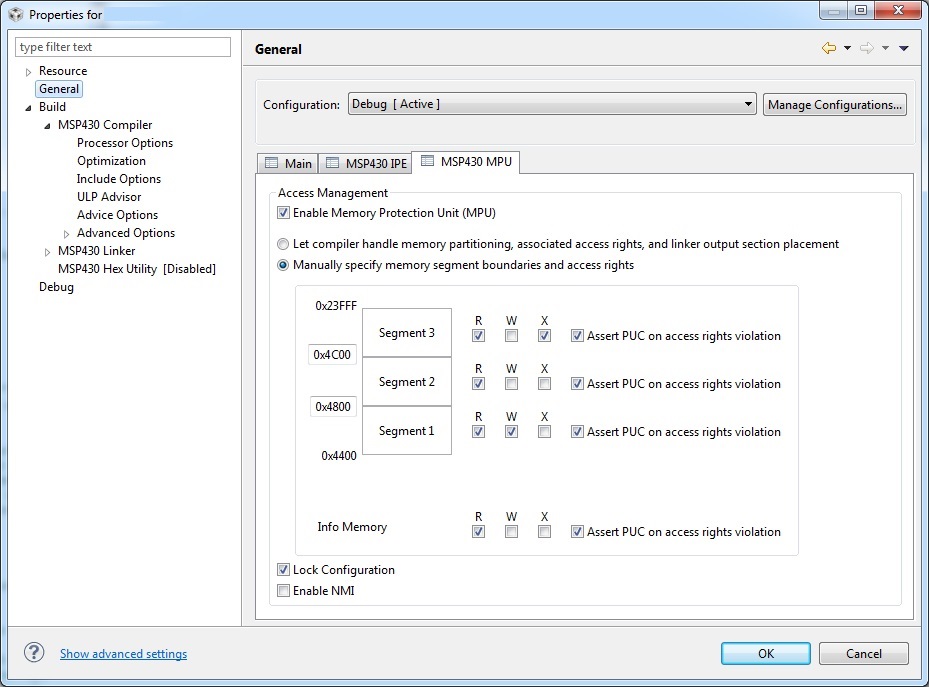Click the OK button

(765, 653)
